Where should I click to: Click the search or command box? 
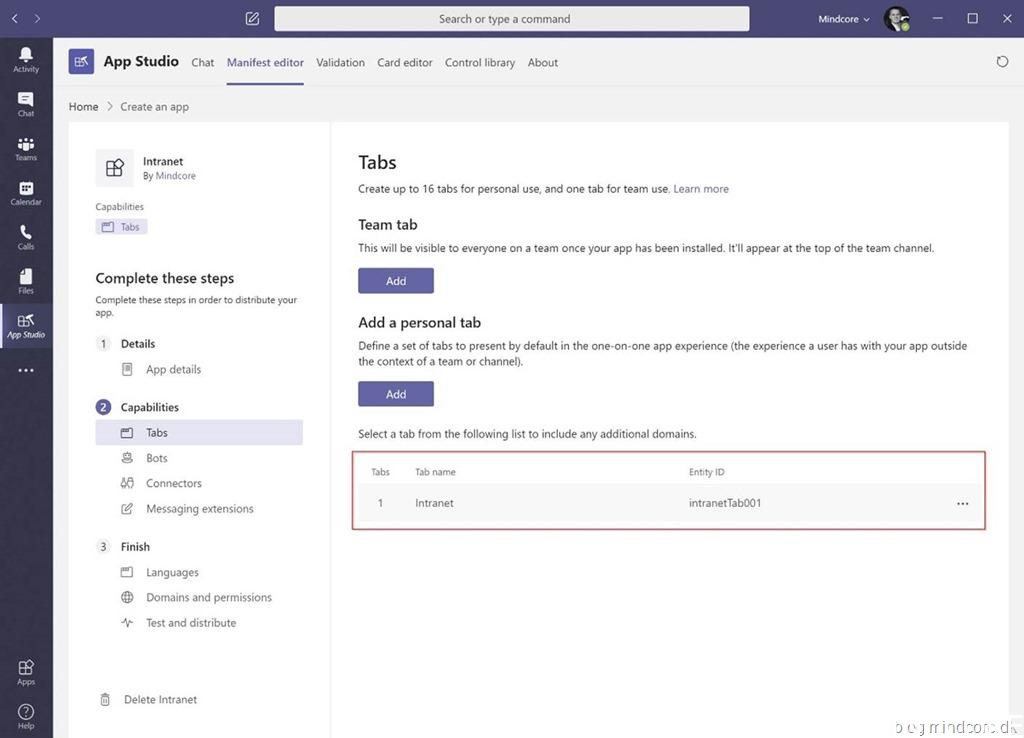pyautogui.click(x=511, y=19)
